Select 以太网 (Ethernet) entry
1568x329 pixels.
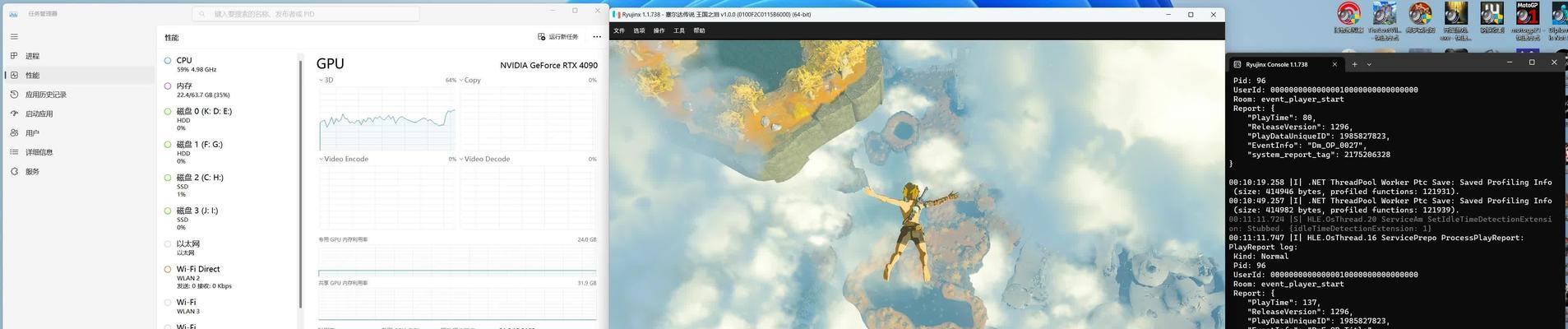(228, 248)
